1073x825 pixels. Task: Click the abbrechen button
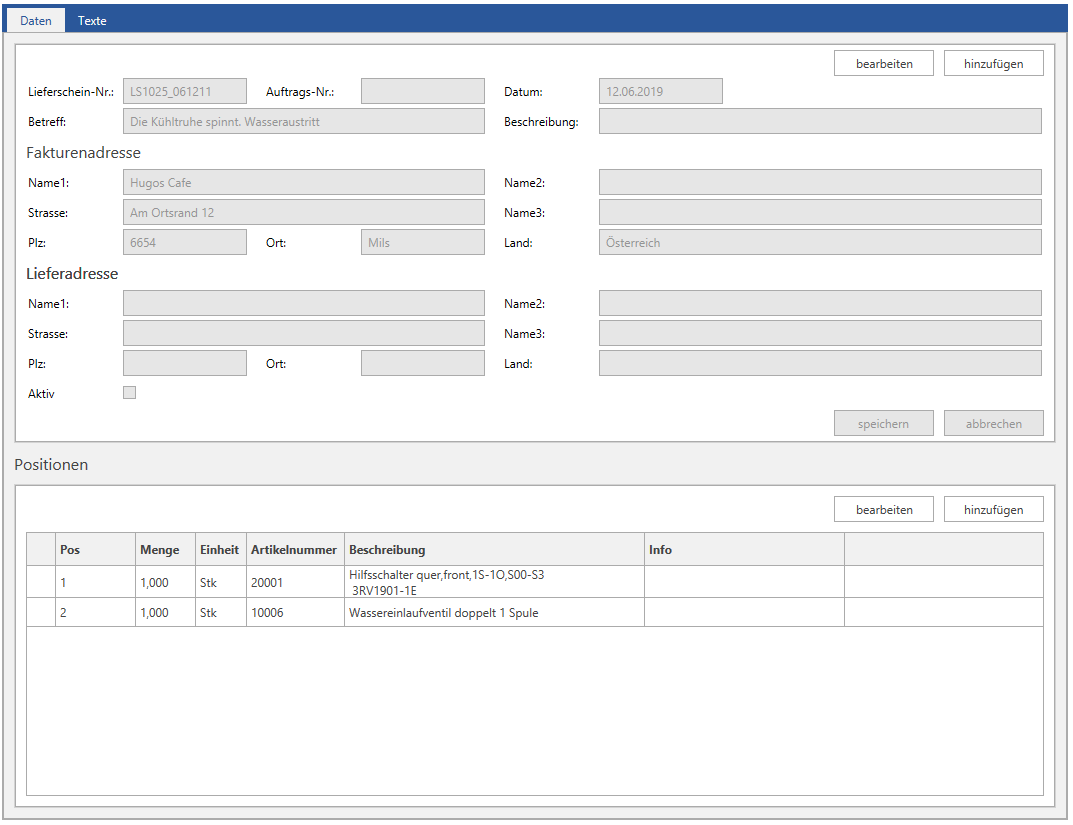click(994, 423)
